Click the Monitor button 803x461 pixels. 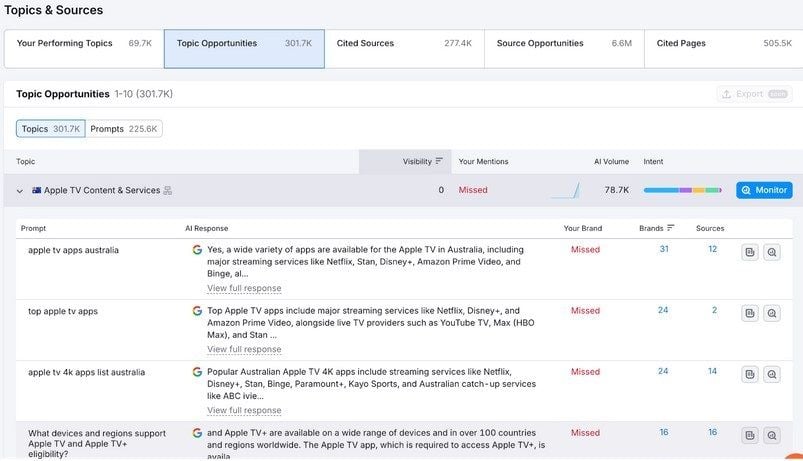point(764,190)
